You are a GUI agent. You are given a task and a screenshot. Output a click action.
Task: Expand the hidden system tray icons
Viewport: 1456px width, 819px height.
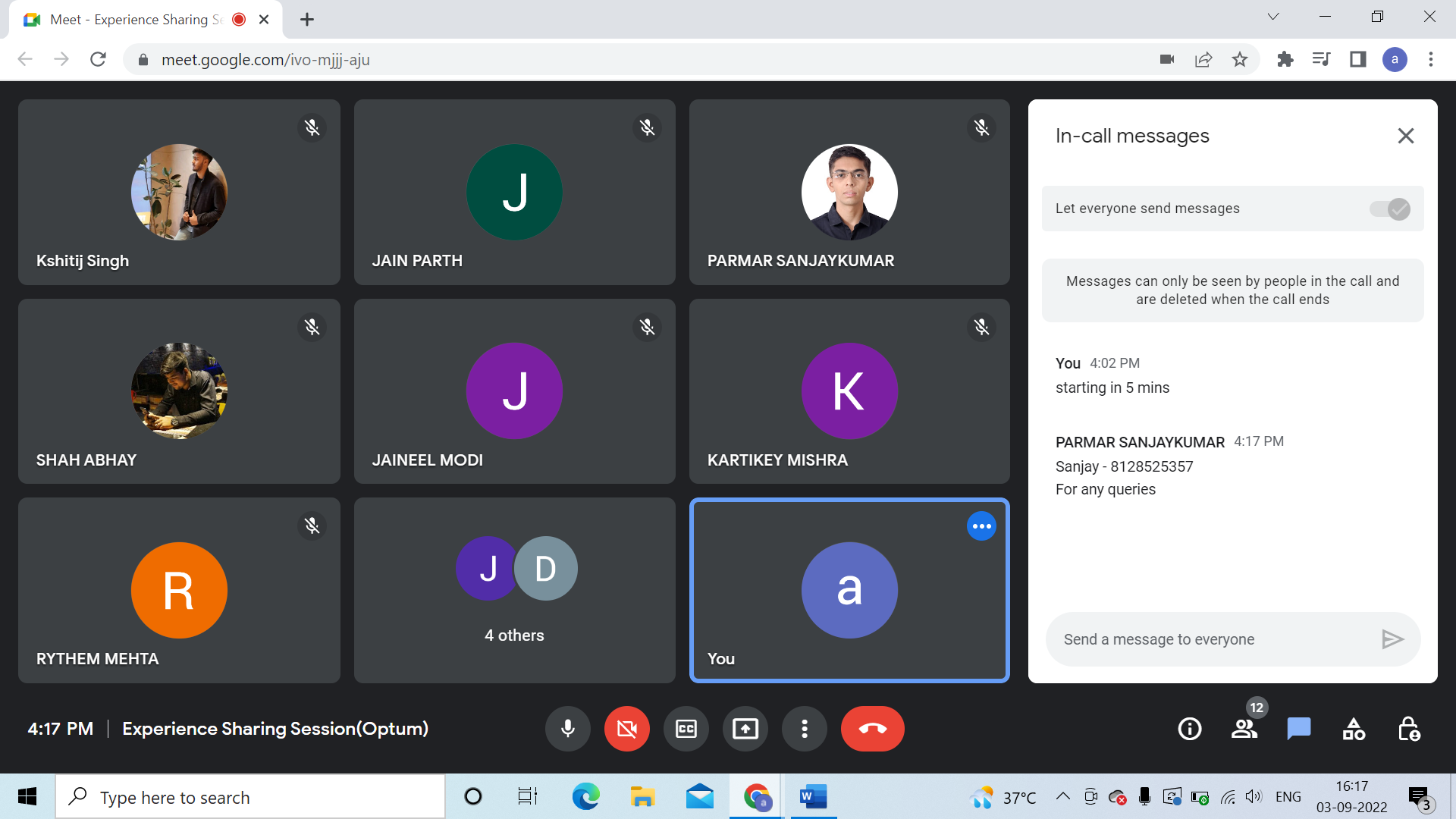pyautogui.click(x=1063, y=796)
